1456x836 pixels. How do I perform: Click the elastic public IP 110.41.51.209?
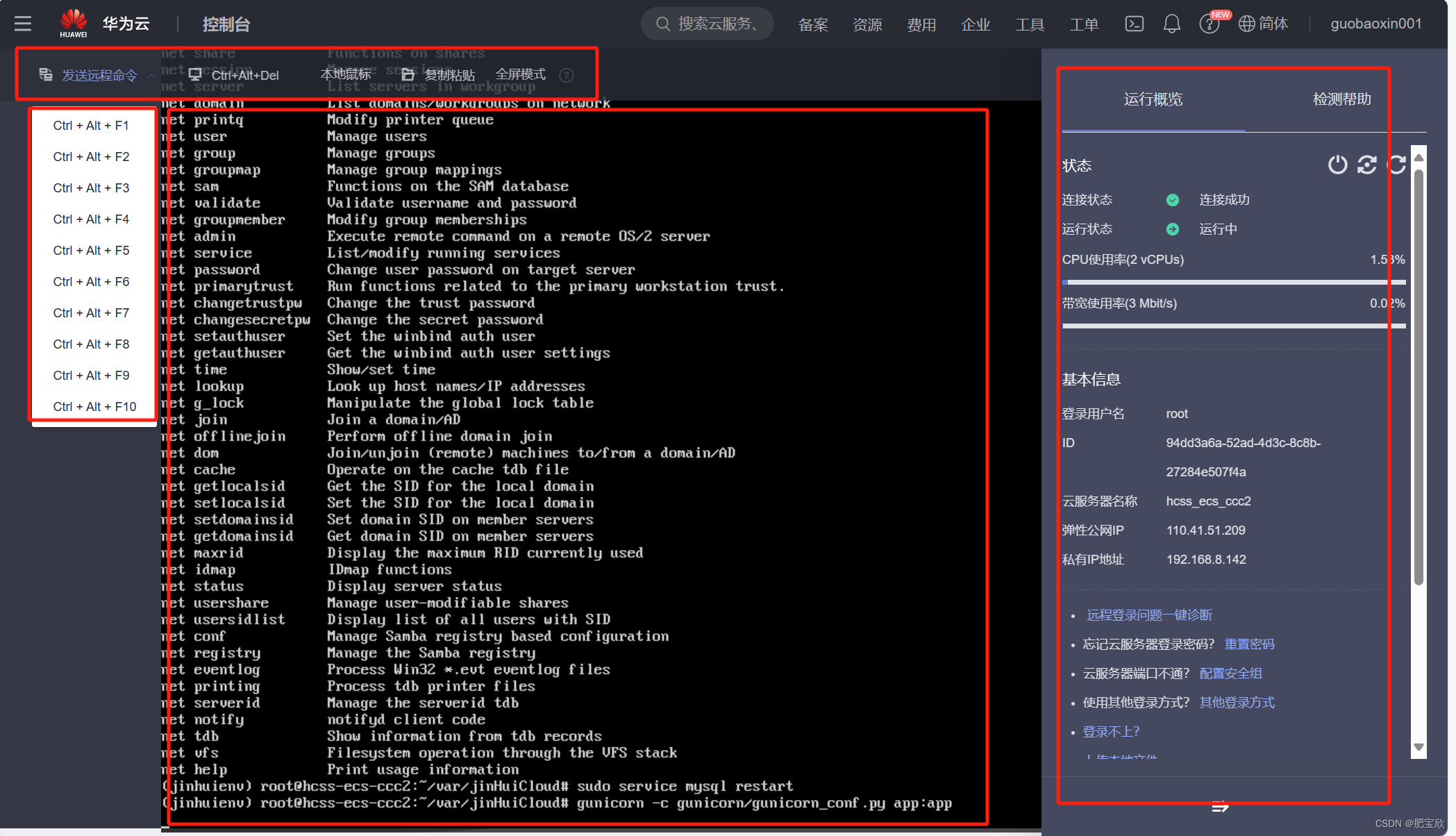[x=1205, y=530]
